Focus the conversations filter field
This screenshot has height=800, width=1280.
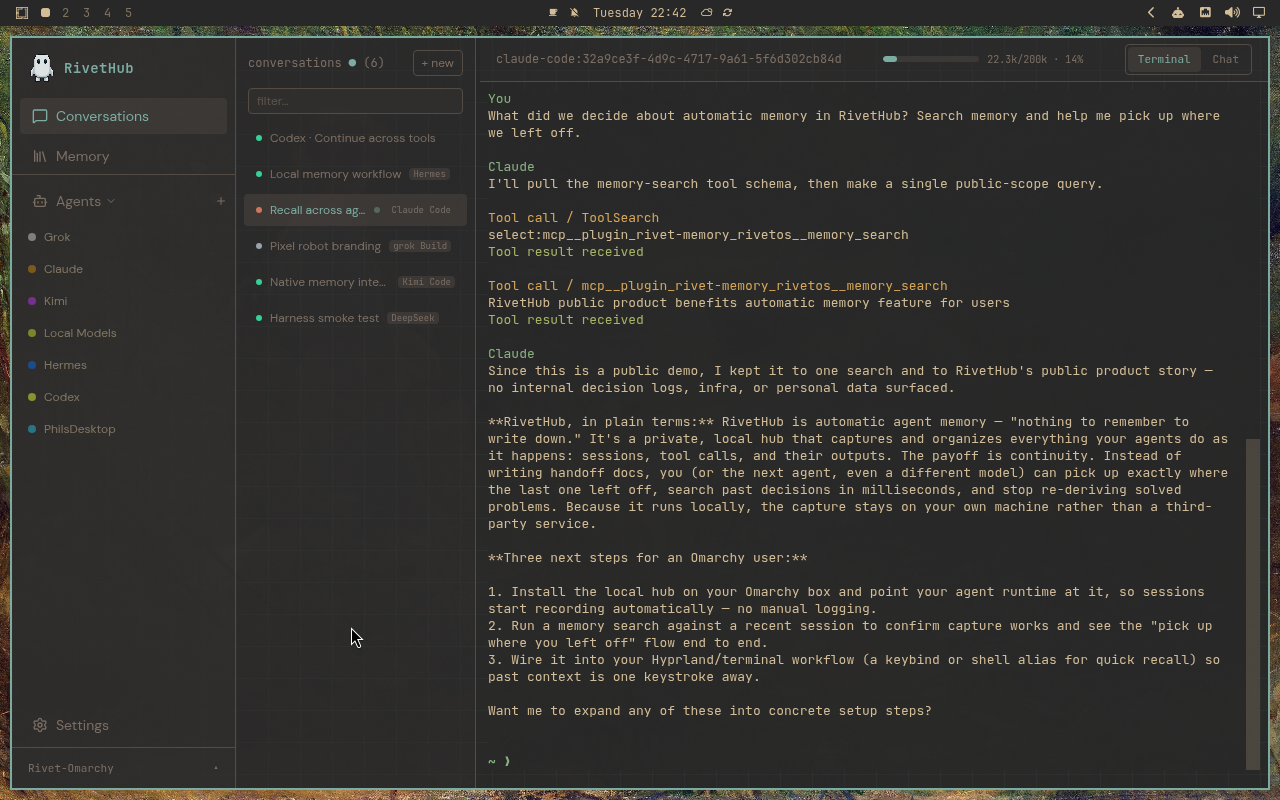click(355, 101)
